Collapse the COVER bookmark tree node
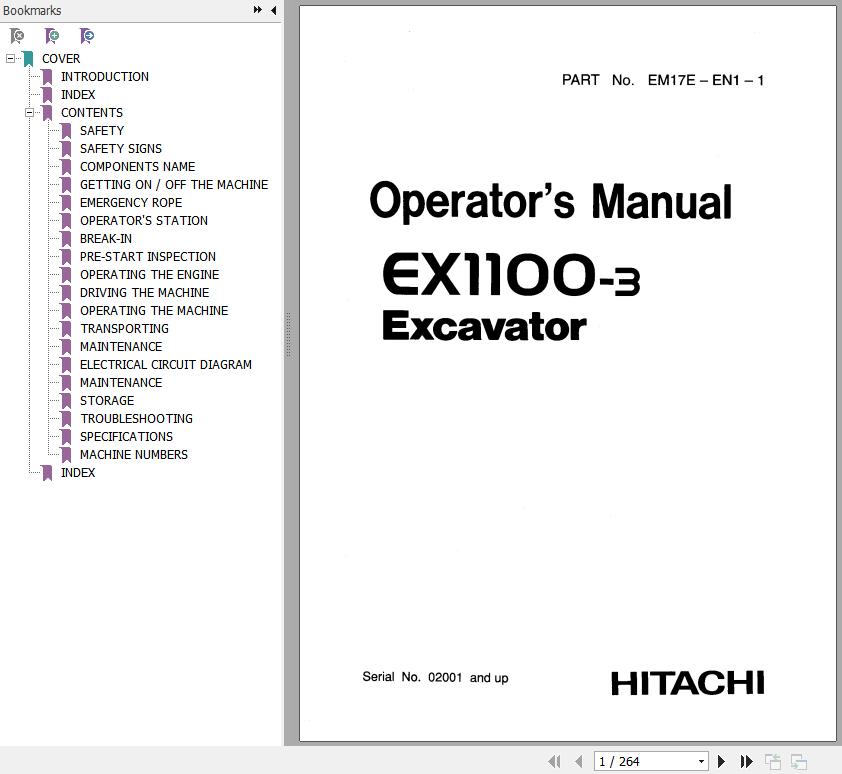 10,59
